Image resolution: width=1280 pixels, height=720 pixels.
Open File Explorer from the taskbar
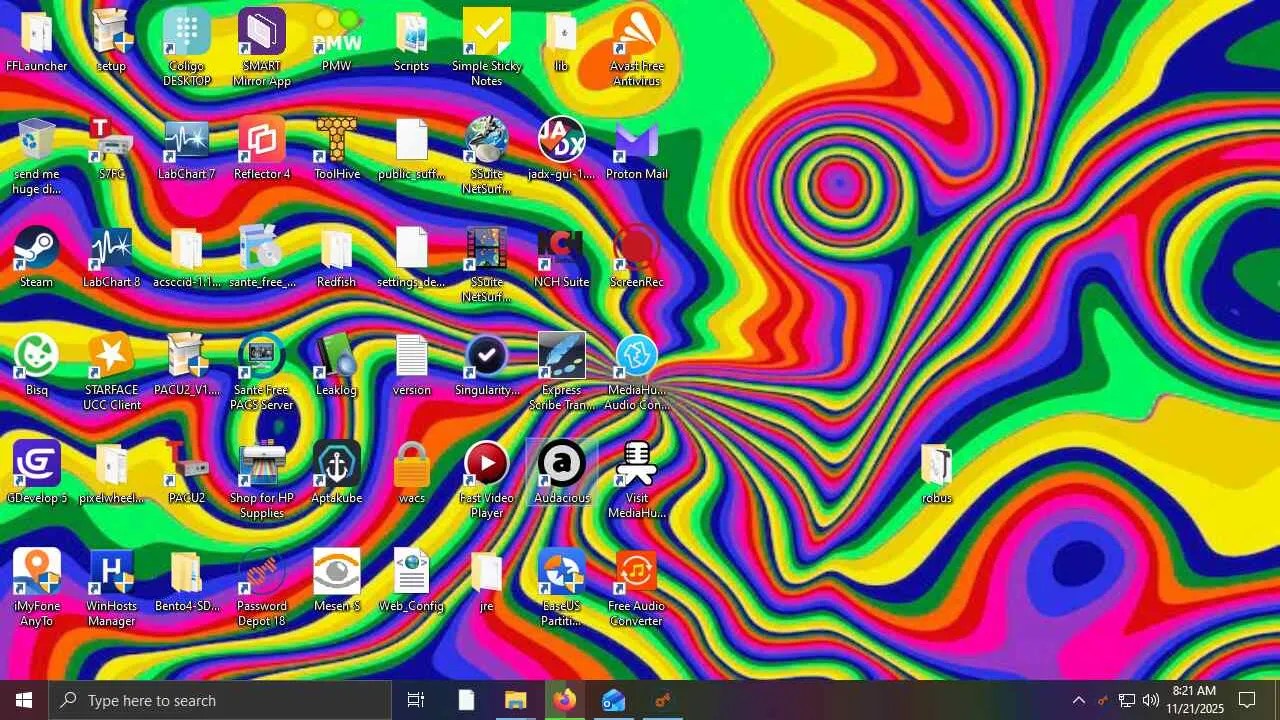[x=515, y=700]
